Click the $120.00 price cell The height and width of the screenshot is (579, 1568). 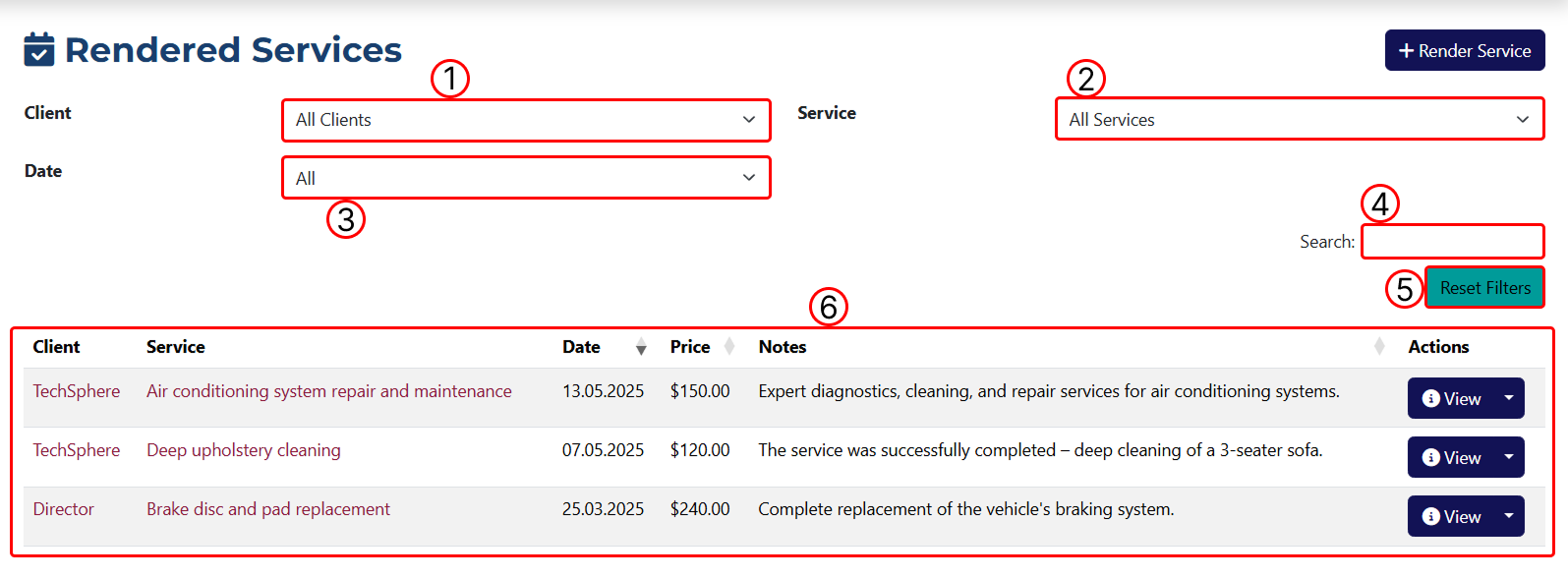coord(700,450)
